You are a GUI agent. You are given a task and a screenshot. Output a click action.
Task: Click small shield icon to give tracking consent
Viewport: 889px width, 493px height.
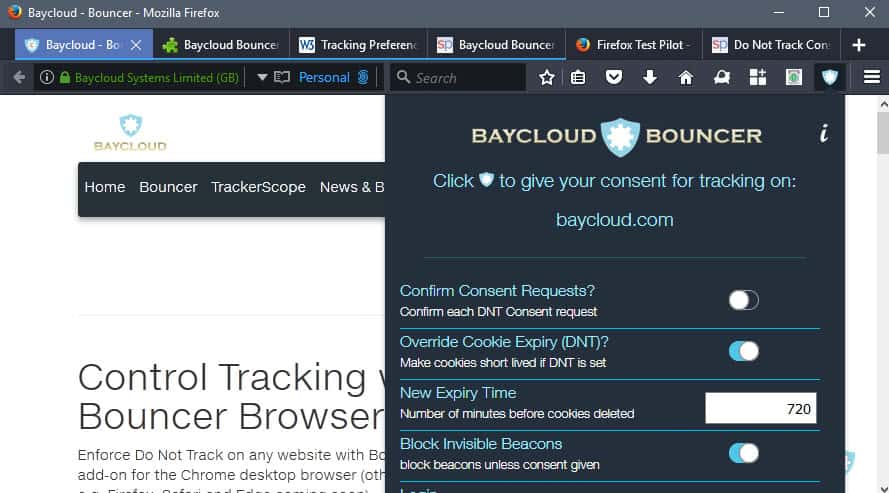point(486,180)
